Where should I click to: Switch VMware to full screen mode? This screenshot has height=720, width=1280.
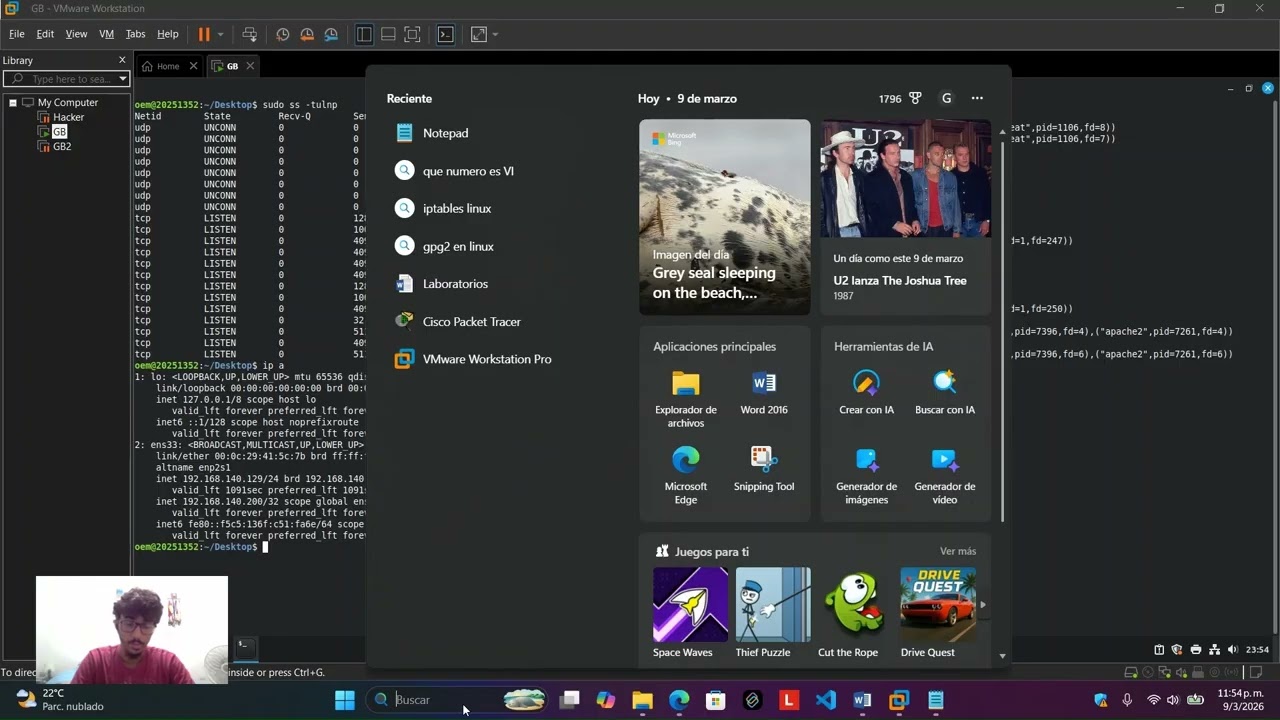tap(412, 34)
